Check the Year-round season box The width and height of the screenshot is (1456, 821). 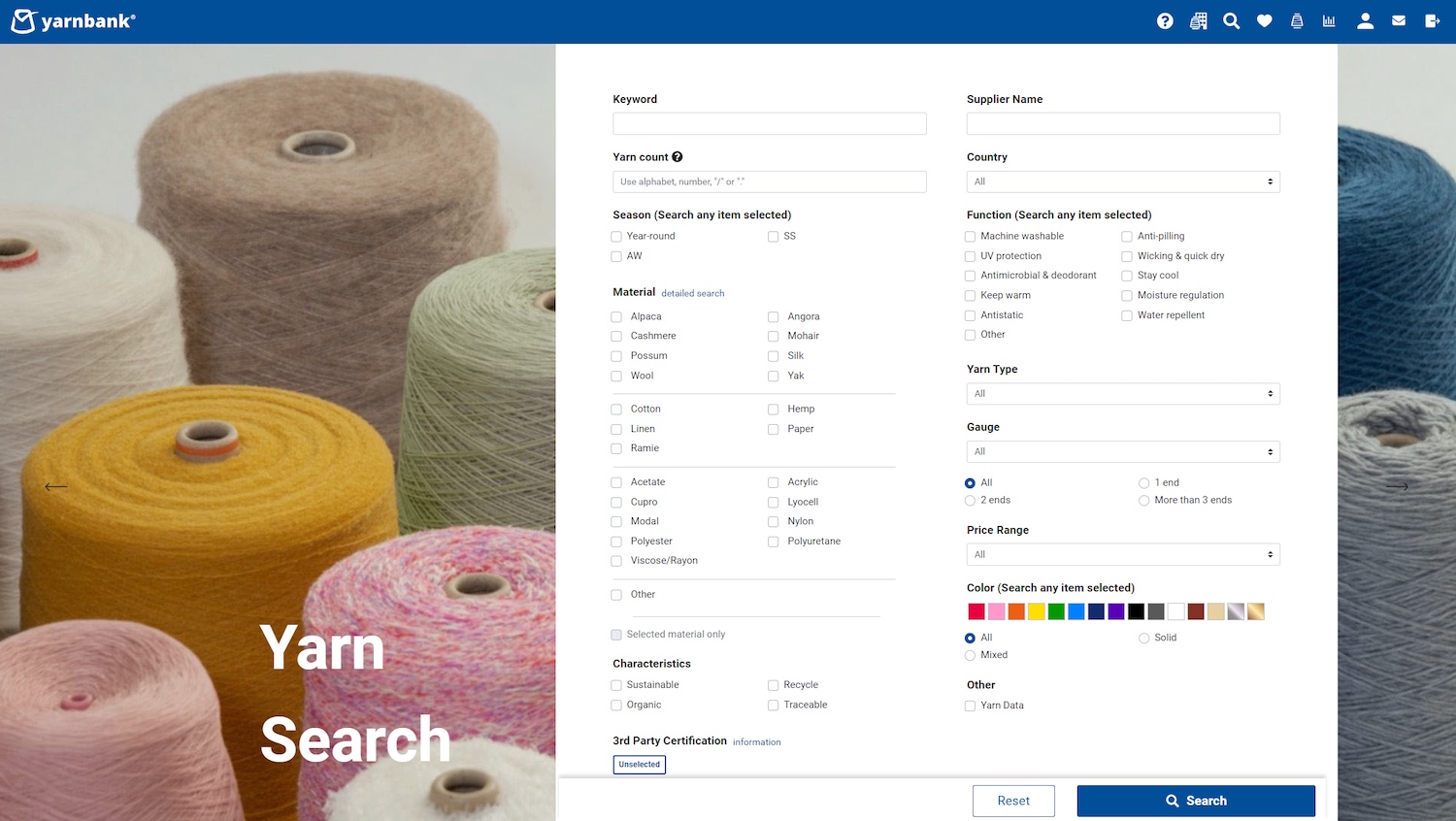616,237
